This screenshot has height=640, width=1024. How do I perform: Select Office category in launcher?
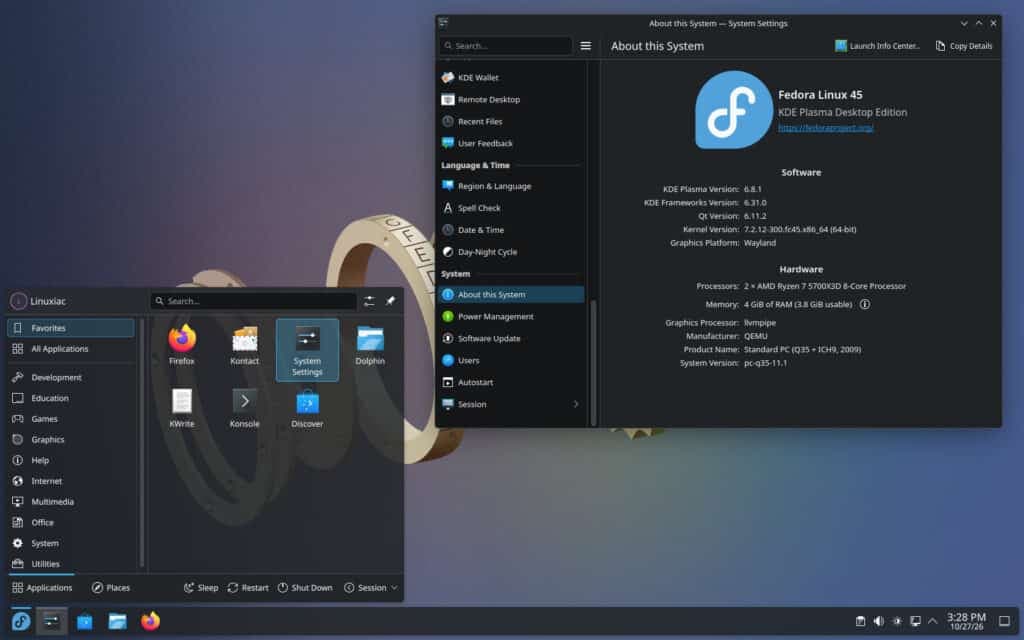tap(71, 522)
